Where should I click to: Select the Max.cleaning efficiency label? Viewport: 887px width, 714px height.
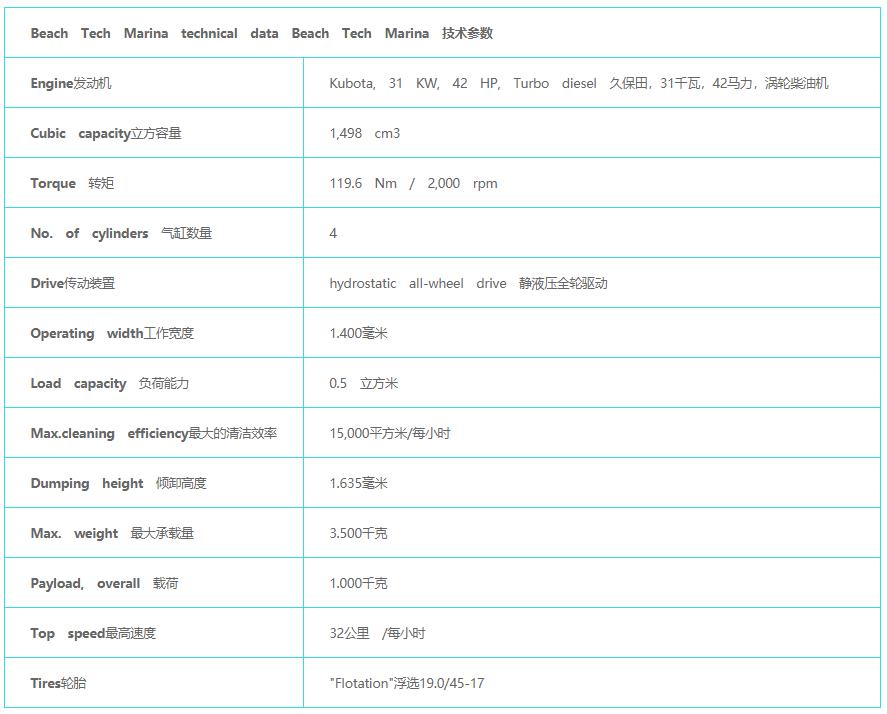point(154,433)
